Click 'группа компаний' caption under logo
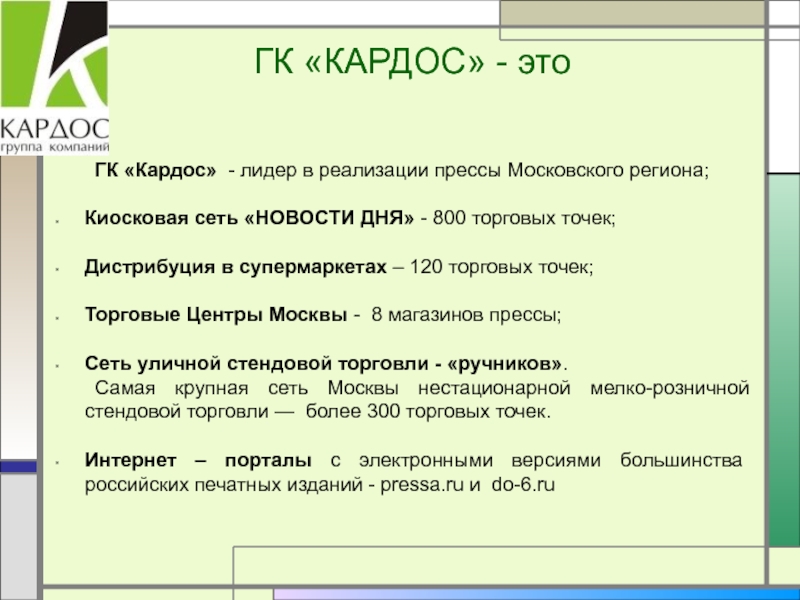This screenshot has height=600, width=800. pyautogui.click(x=55, y=147)
